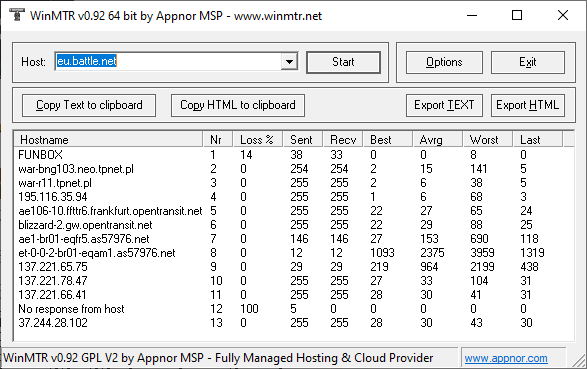Viewport: 587px width, 369px height.
Task: Click last value 1319 in hop 8
Action: tap(532, 253)
